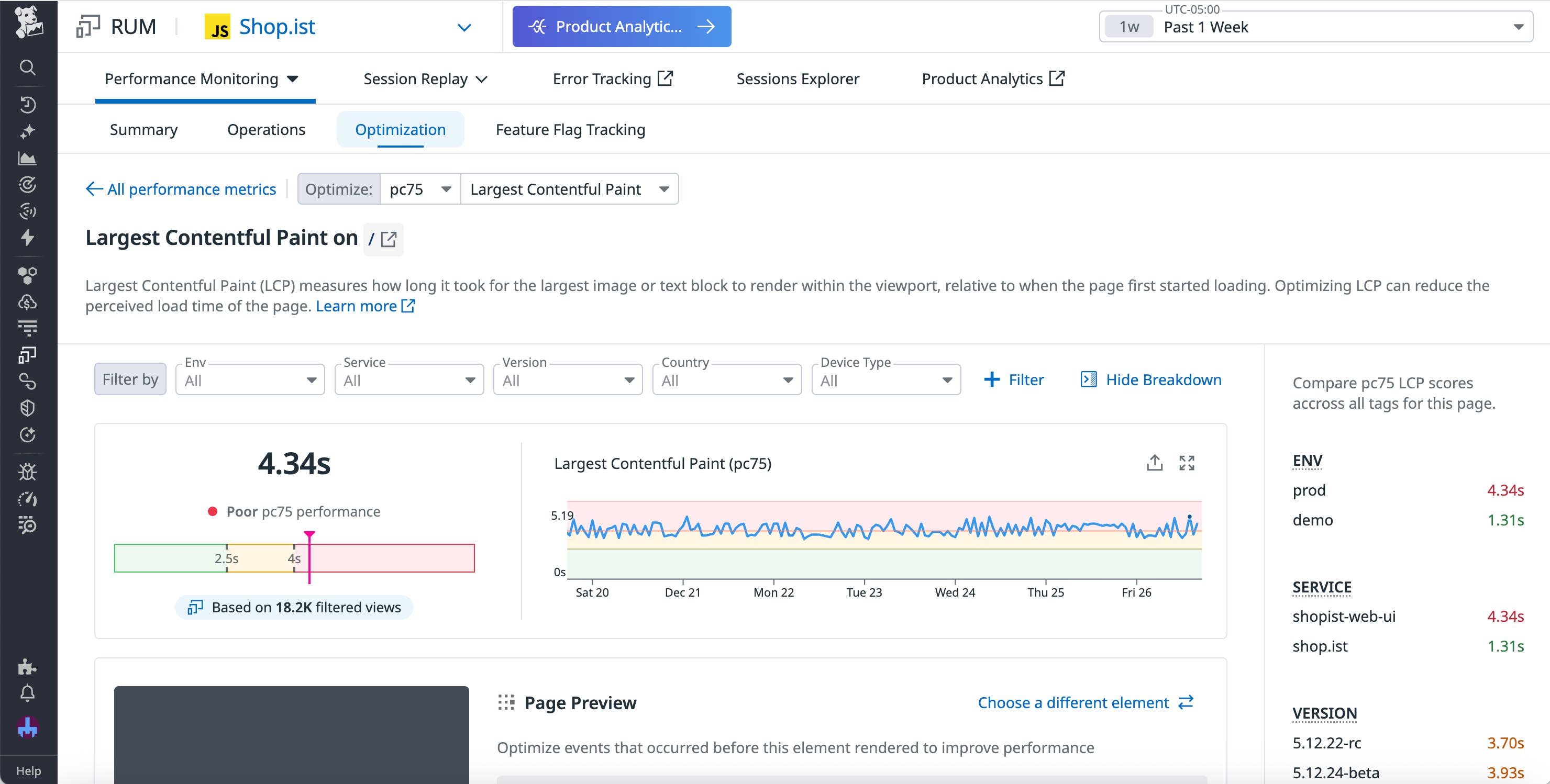Screen dimensions: 1550x784
Task: Toggle the Filter by control
Action: pos(129,379)
